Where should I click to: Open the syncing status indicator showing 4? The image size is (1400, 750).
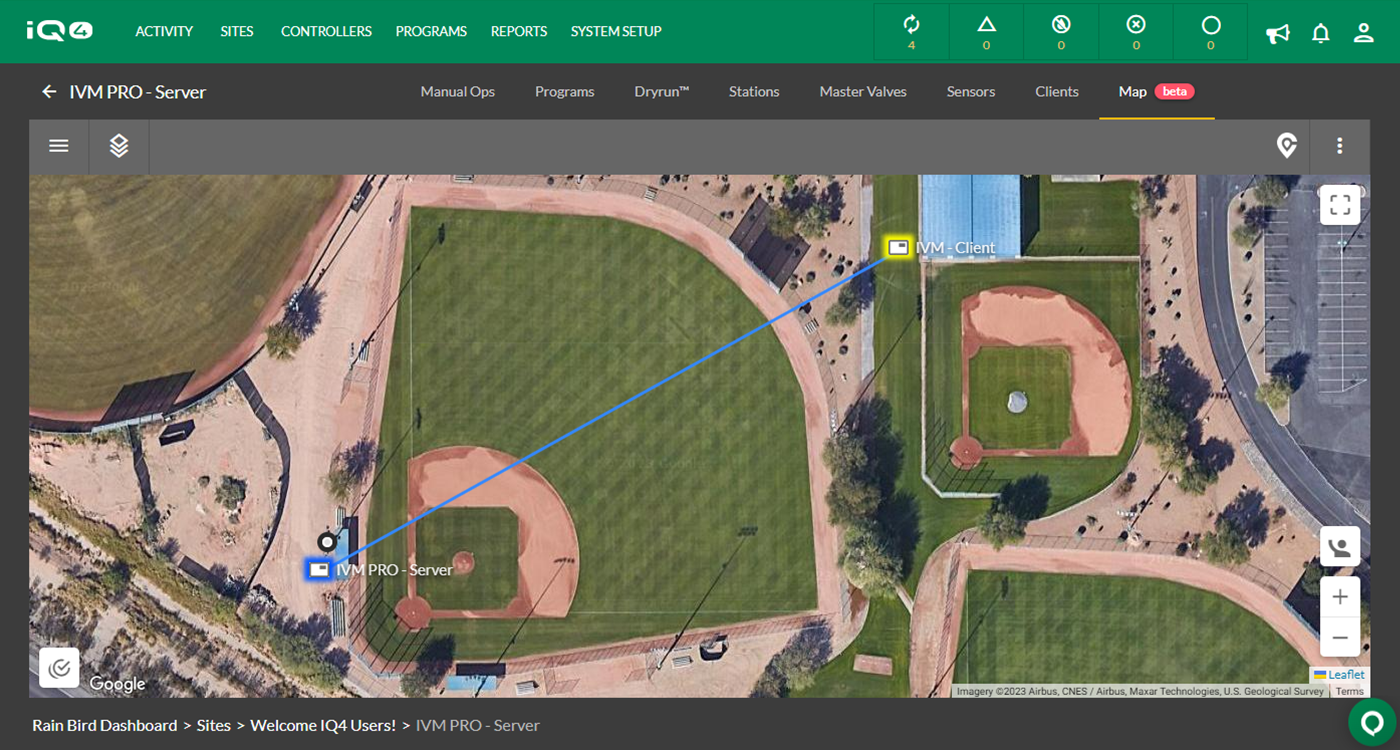[911, 32]
